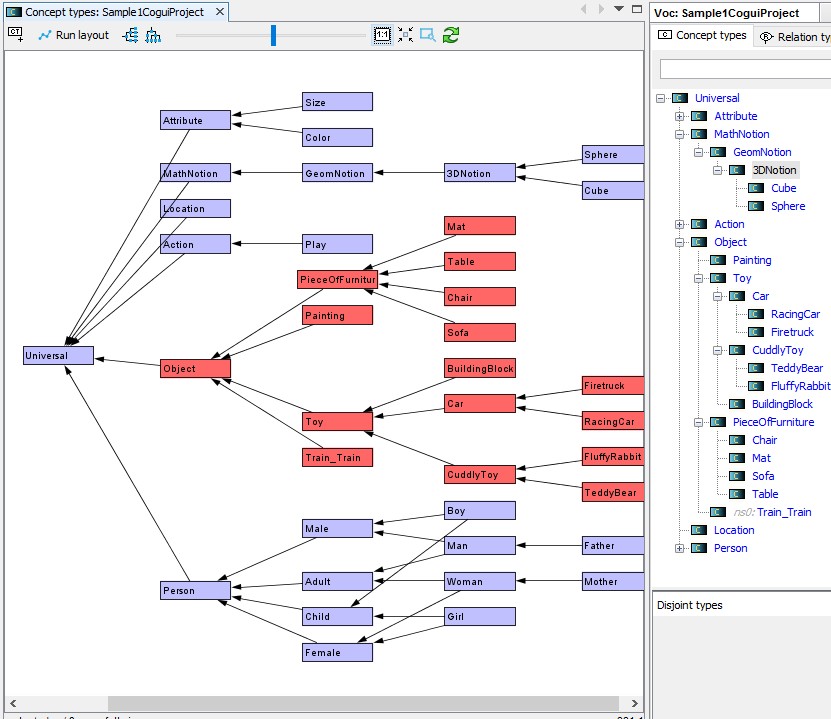Click the scroll right arrow

[635, 704]
